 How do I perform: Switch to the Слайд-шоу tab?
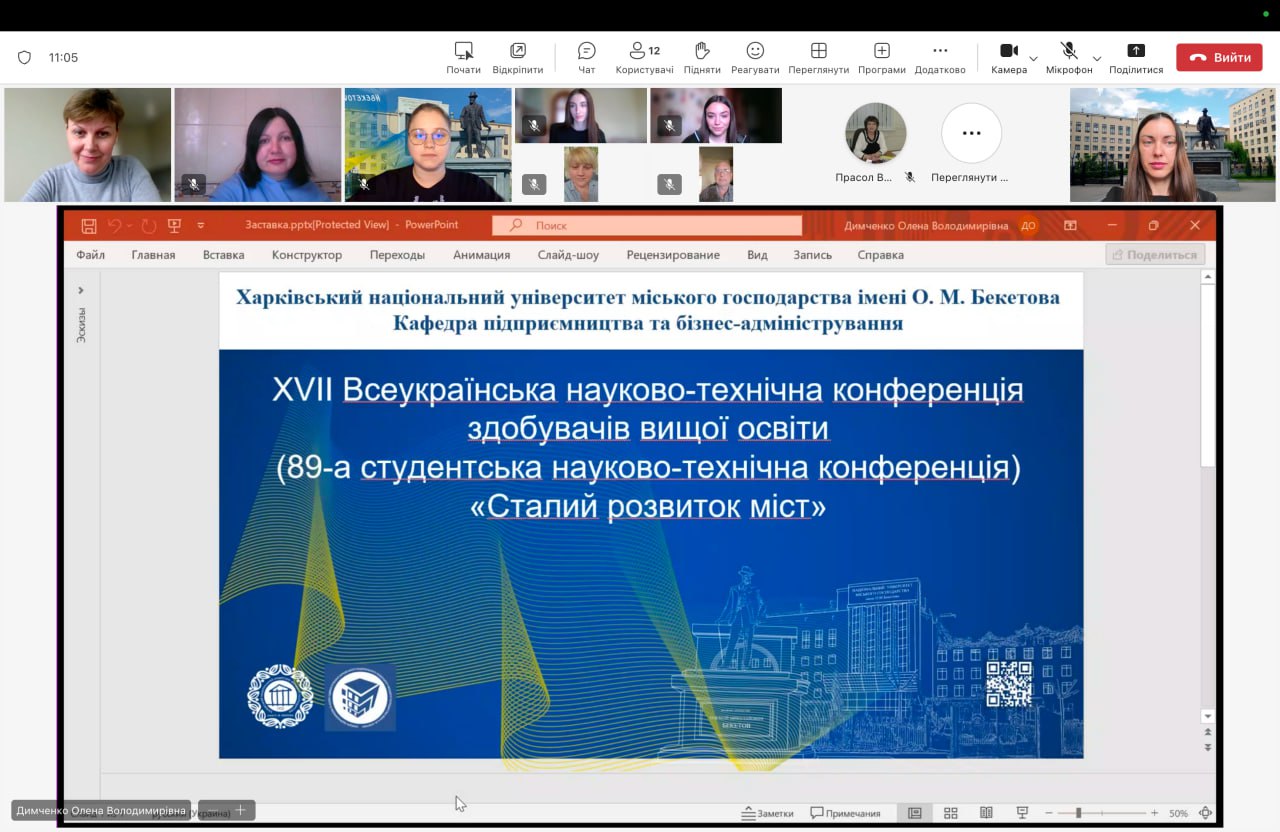tap(568, 255)
